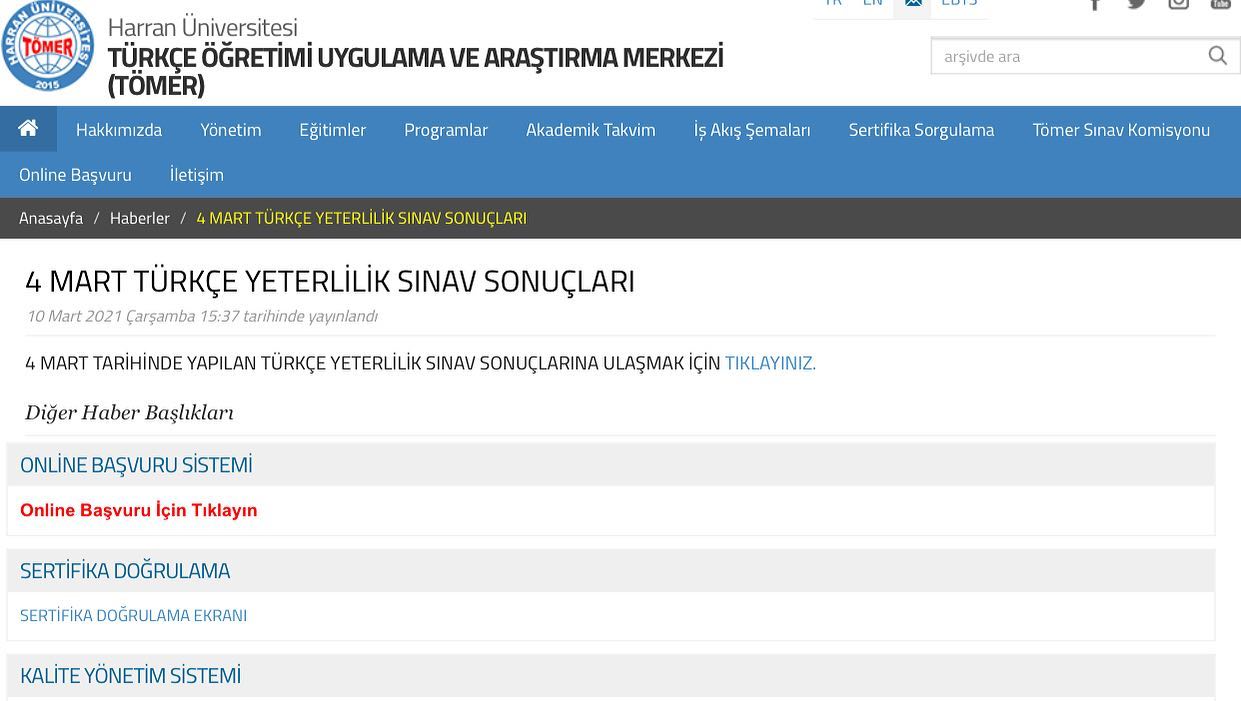Click the article headline 4 MART TÜRKÇE YETERLİLİK
The width and height of the screenshot is (1241, 701).
(330, 282)
